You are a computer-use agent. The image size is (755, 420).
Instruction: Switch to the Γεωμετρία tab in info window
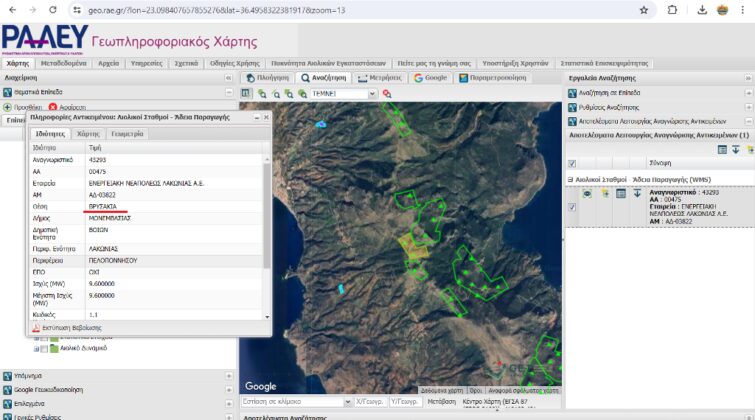click(x=127, y=134)
